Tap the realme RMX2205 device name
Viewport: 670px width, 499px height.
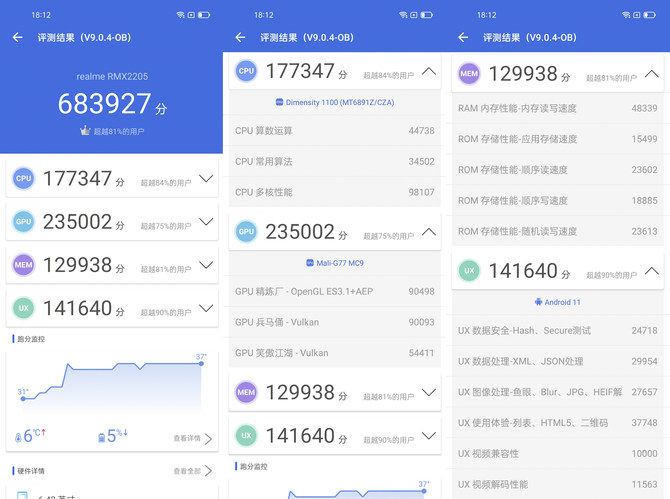pos(112,76)
